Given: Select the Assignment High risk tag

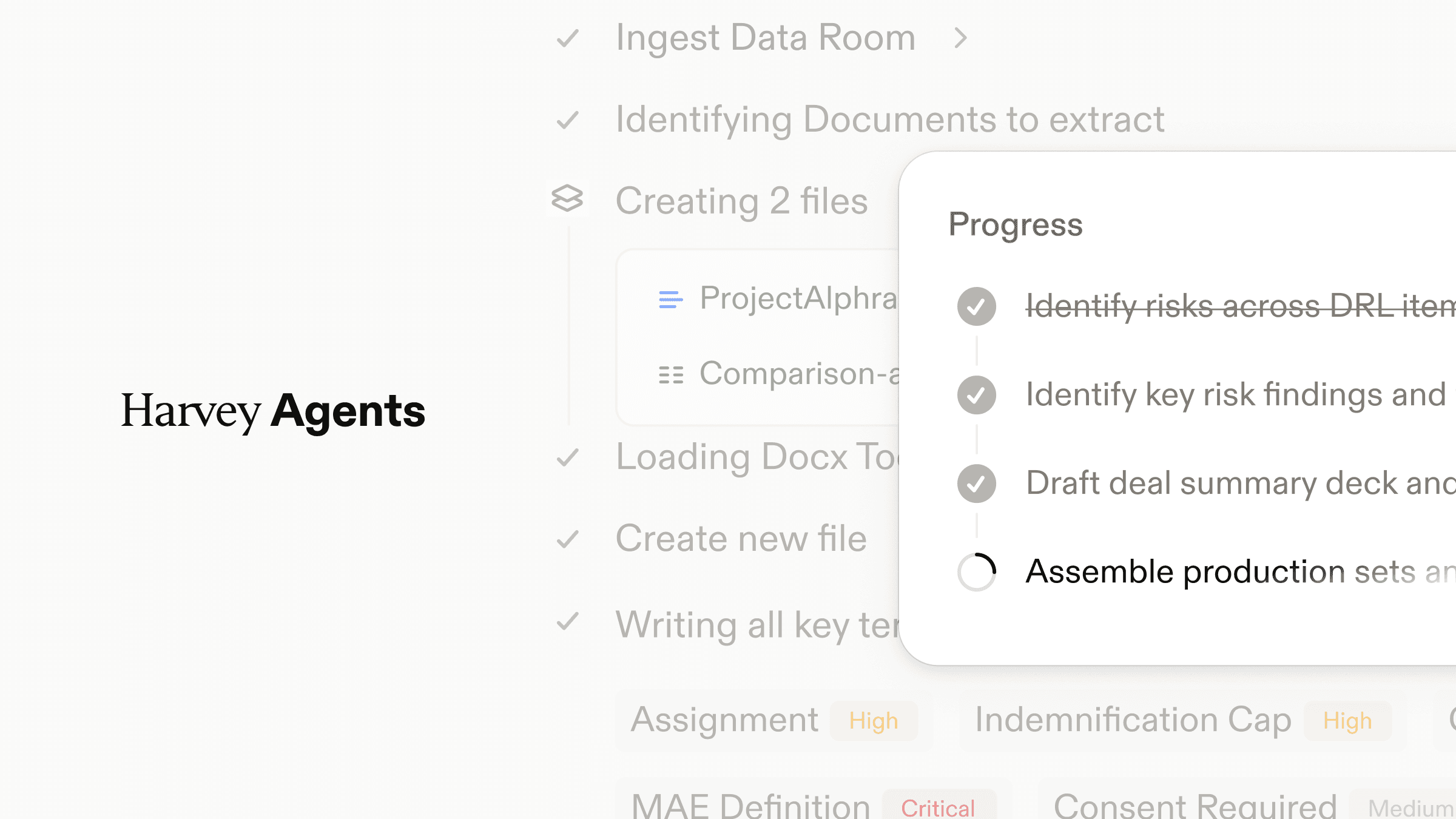Looking at the screenshot, I should 773,721.
